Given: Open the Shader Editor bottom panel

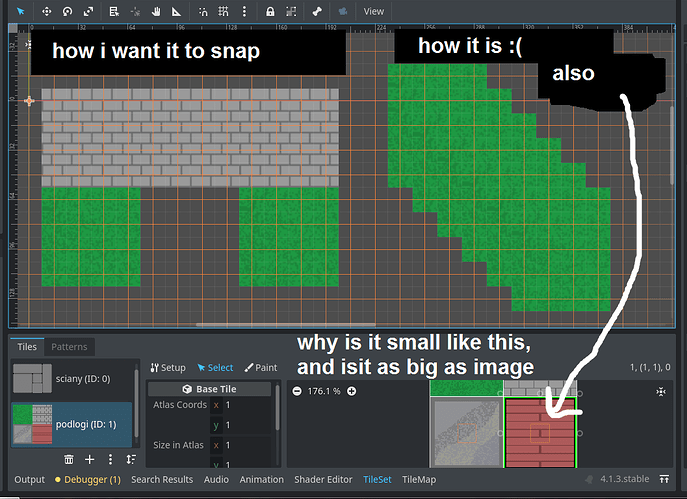Looking at the screenshot, I should click(323, 480).
